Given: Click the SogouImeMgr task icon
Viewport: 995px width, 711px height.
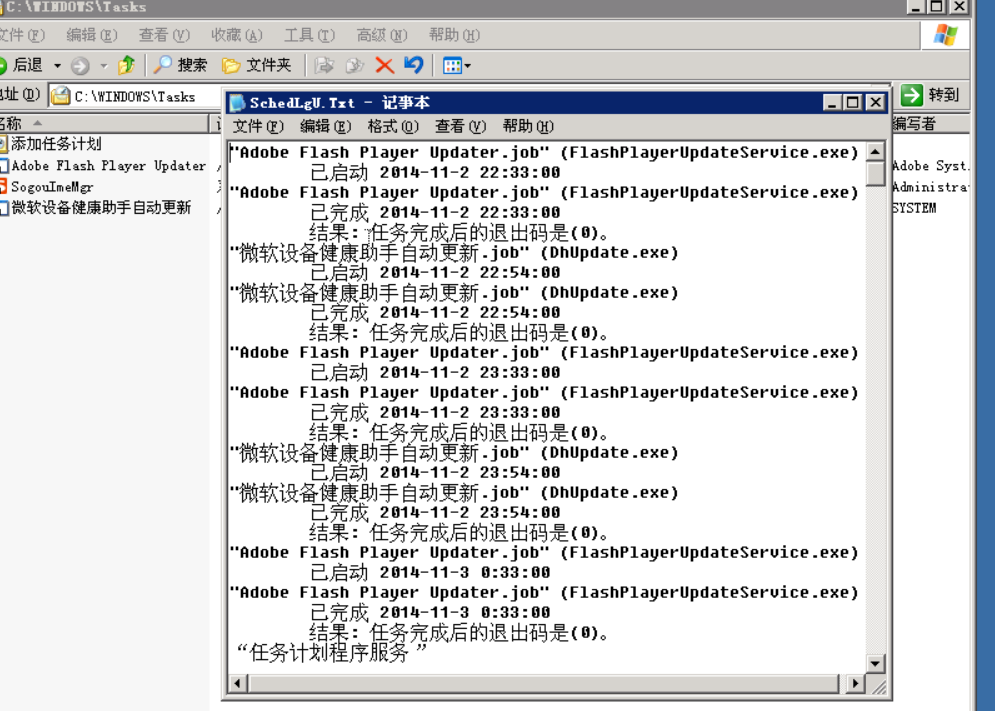Looking at the screenshot, I should [3, 187].
